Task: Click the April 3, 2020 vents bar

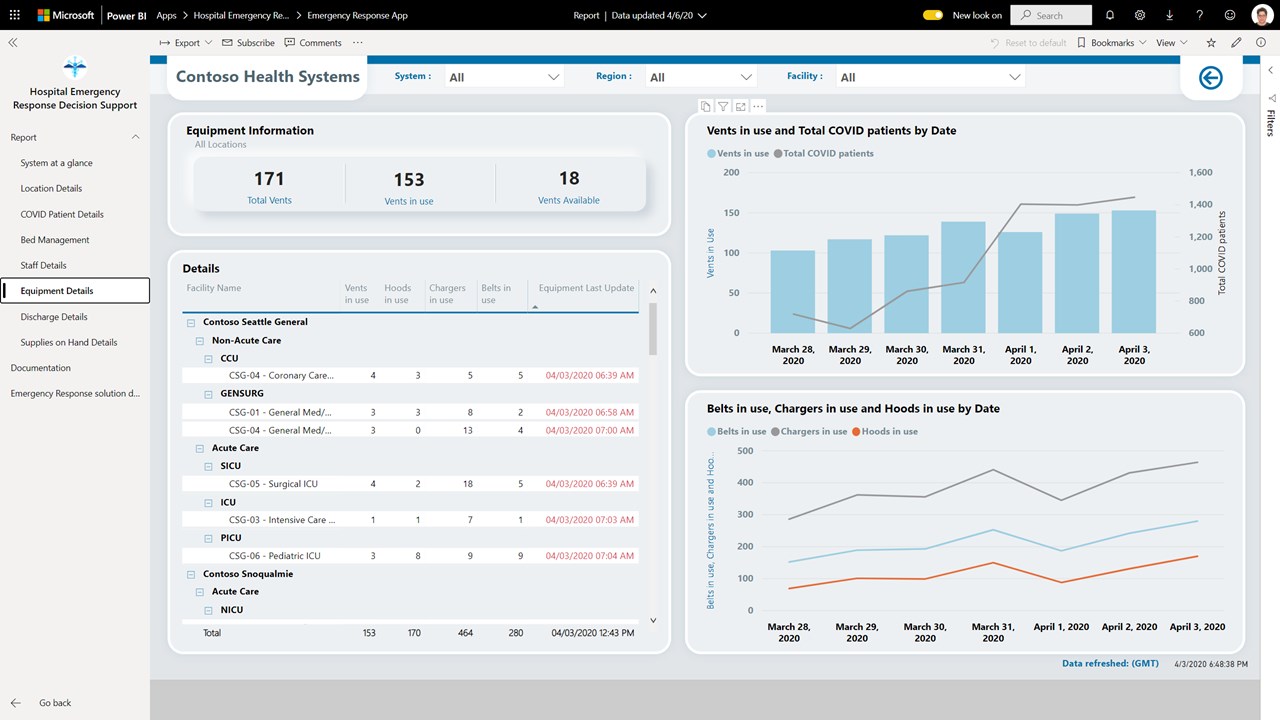Action: tap(1134, 271)
